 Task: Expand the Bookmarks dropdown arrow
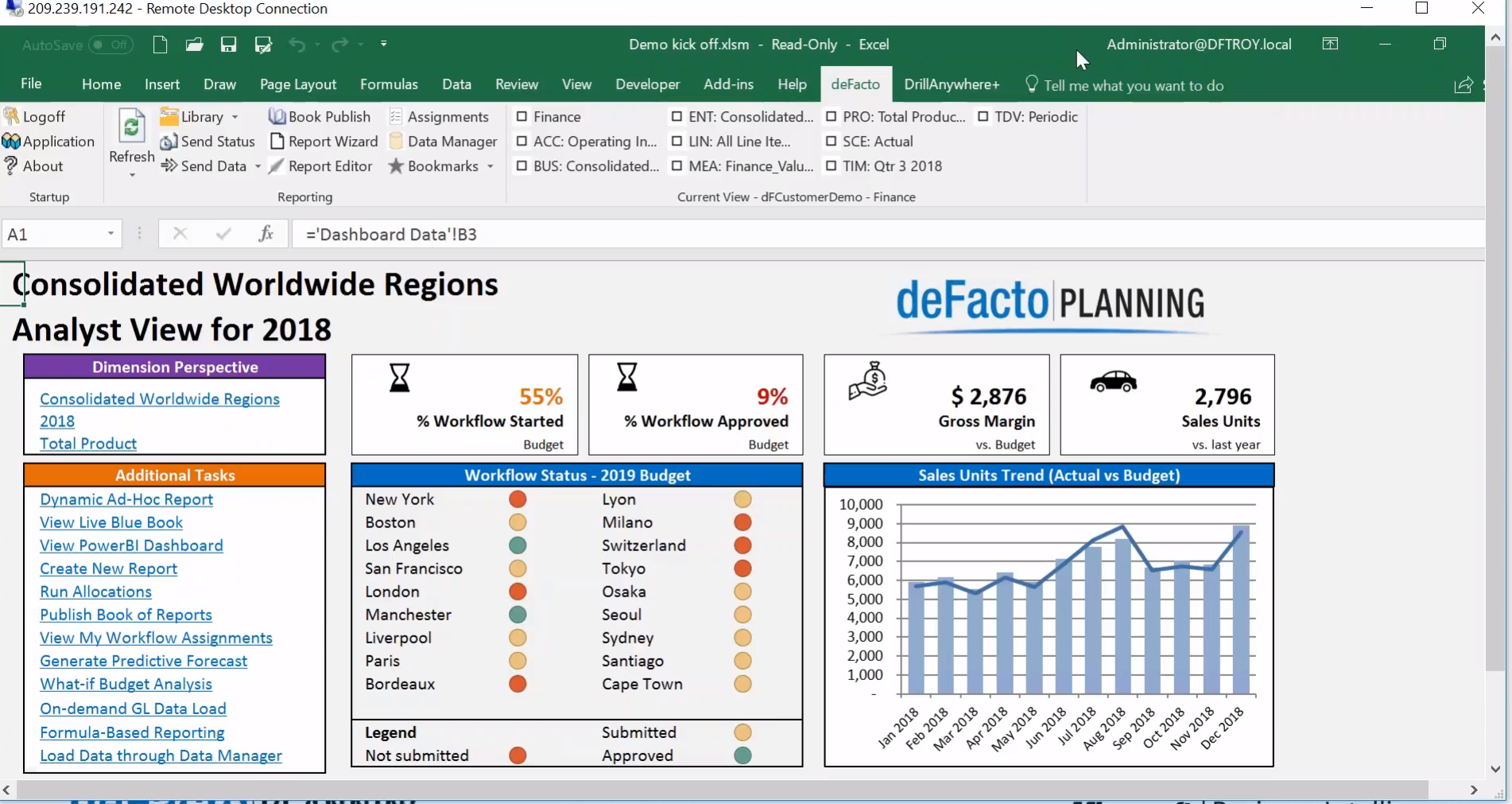click(x=490, y=166)
